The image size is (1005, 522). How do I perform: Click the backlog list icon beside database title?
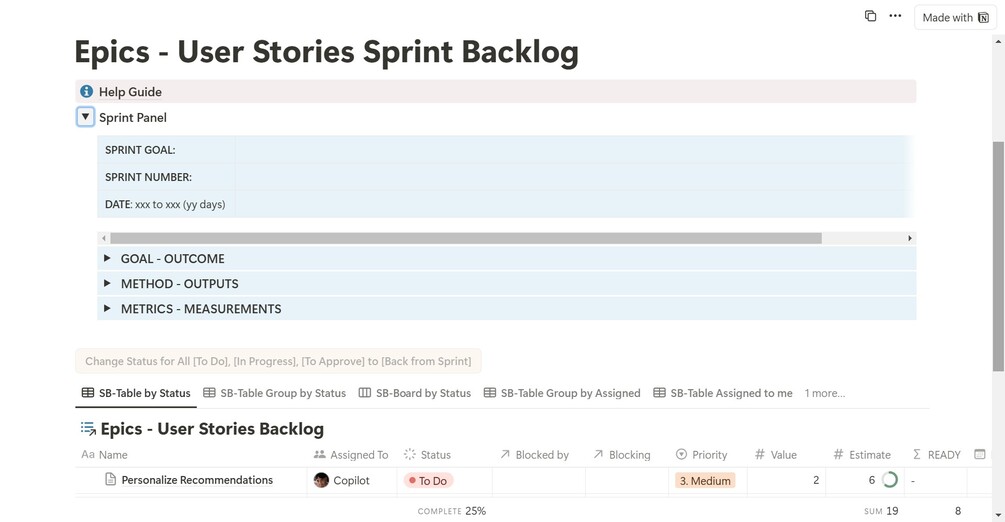[88, 429]
